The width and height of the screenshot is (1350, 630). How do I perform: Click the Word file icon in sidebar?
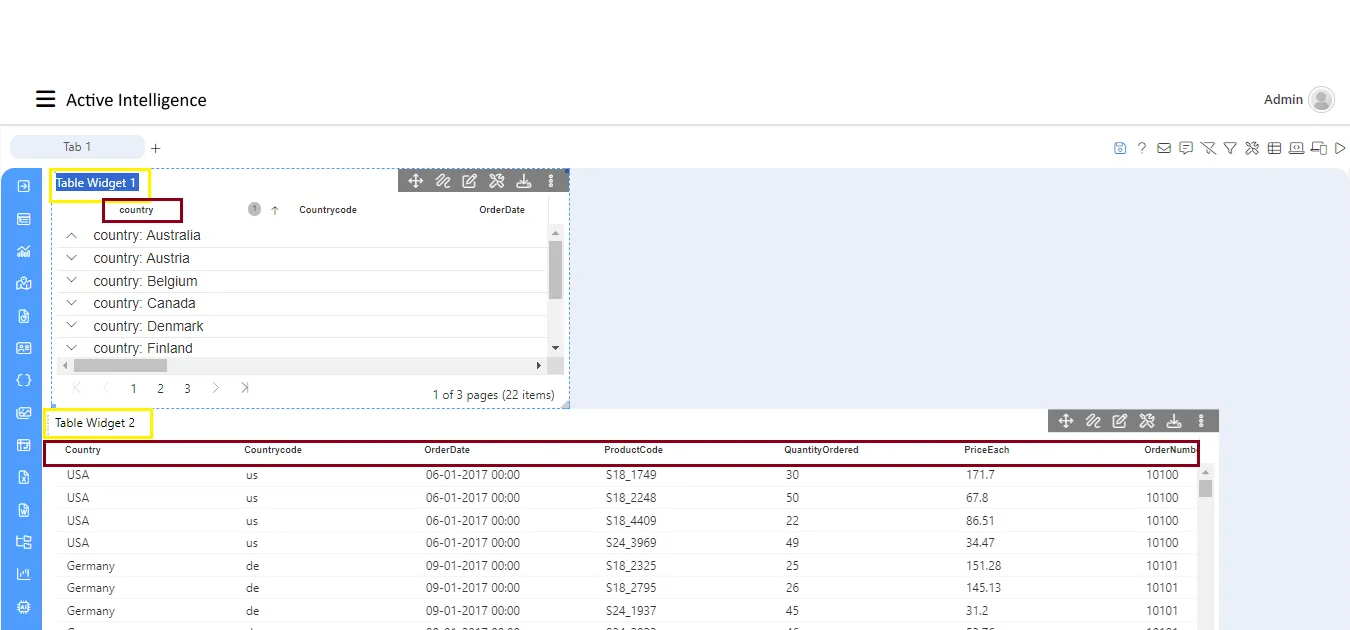(24, 510)
